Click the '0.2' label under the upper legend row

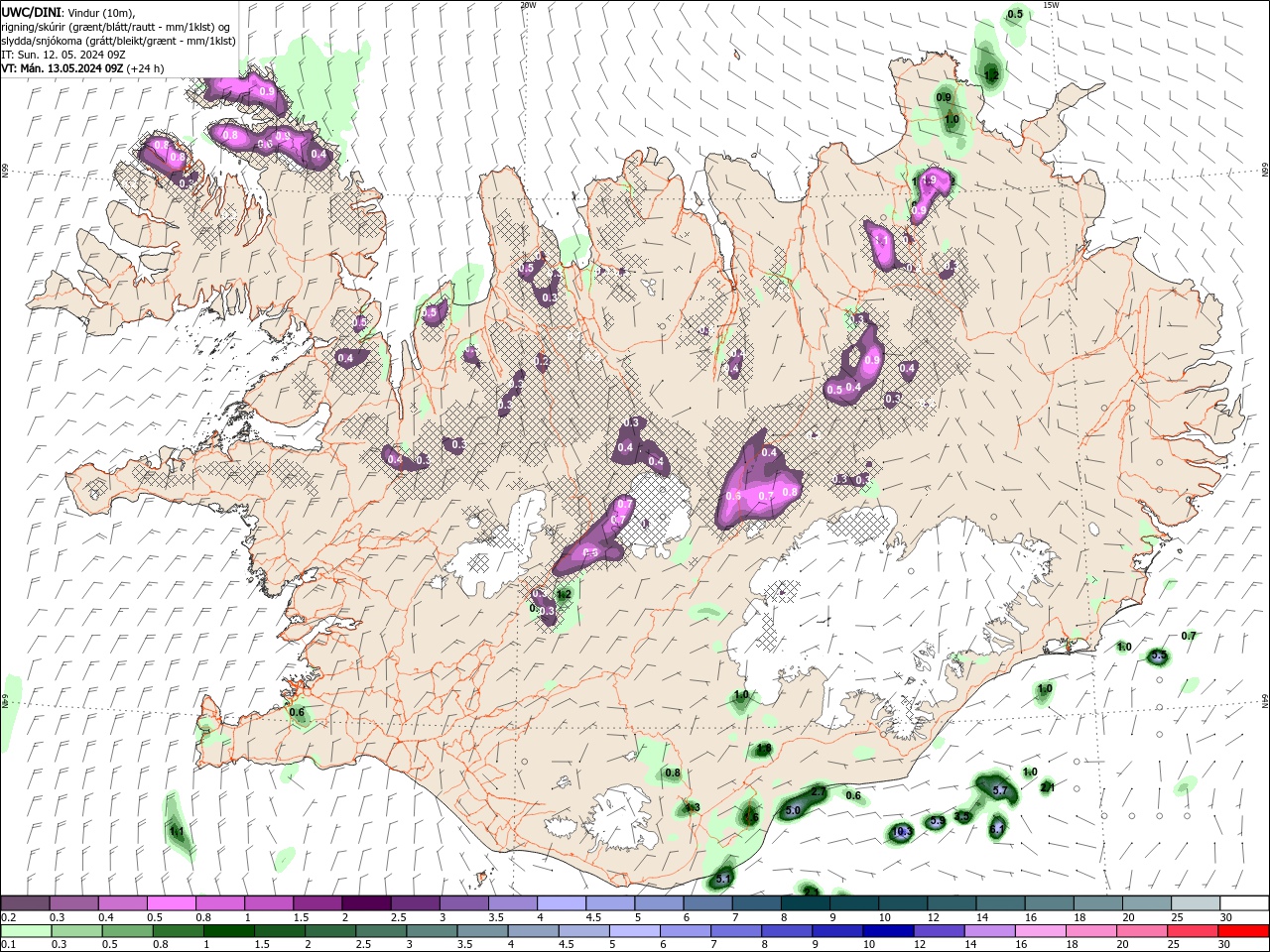click(10, 917)
